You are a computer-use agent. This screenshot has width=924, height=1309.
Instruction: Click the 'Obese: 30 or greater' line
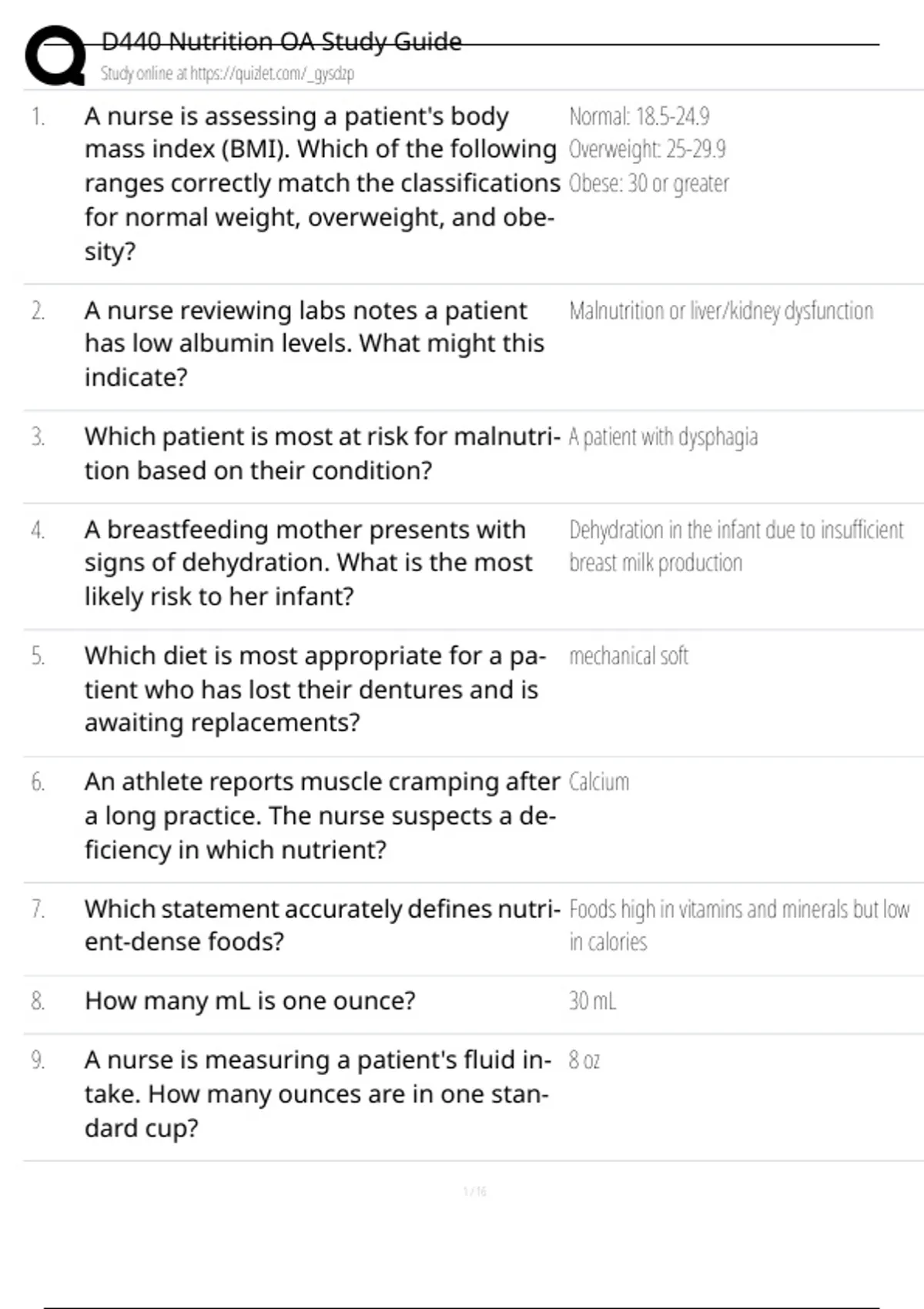click(648, 183)
